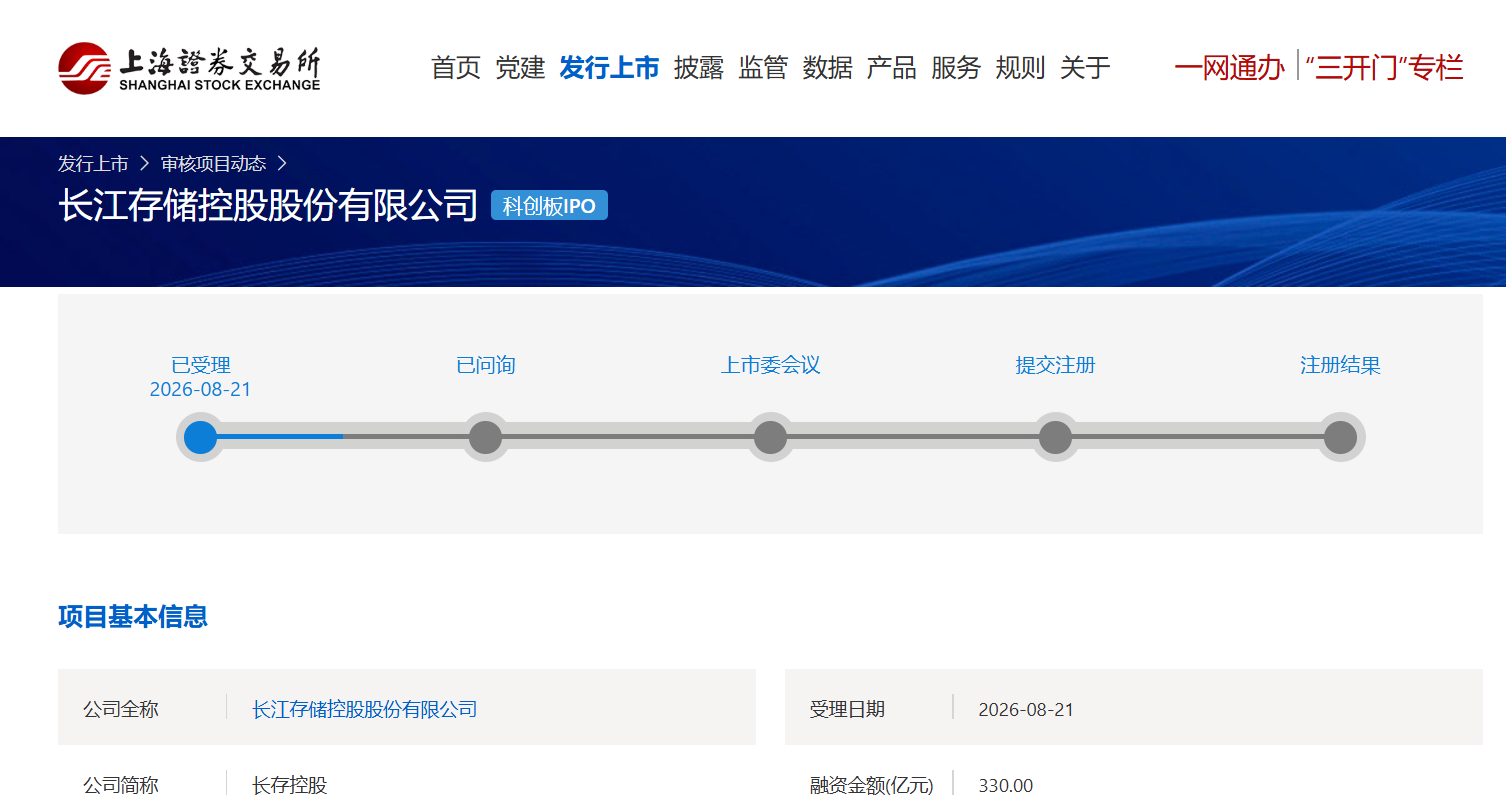This screenshot has width=1506, height=812.
Task: Open the 数据 menu item
Action: coord(827,68)
